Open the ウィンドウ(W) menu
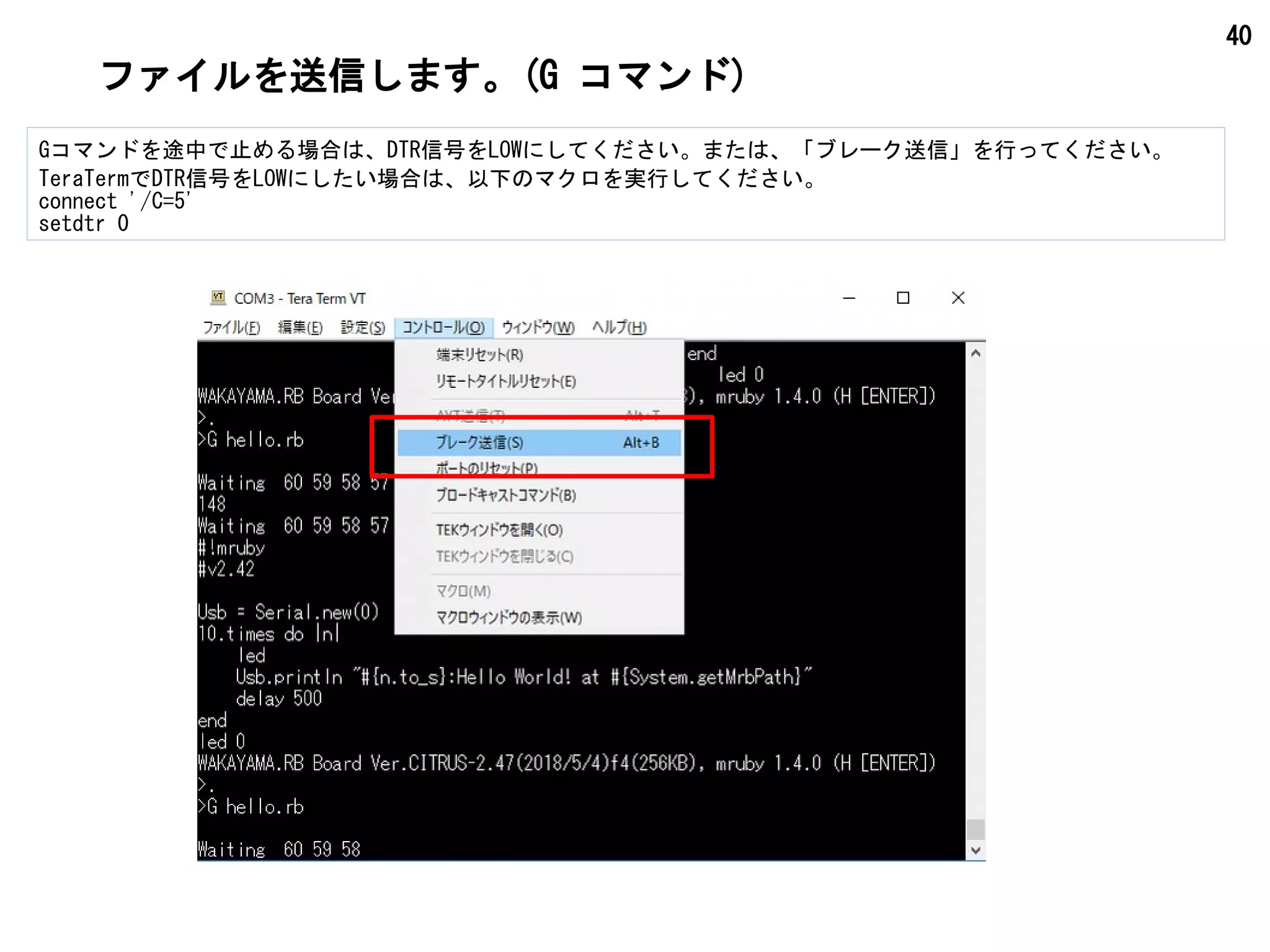 pos(538,327)
